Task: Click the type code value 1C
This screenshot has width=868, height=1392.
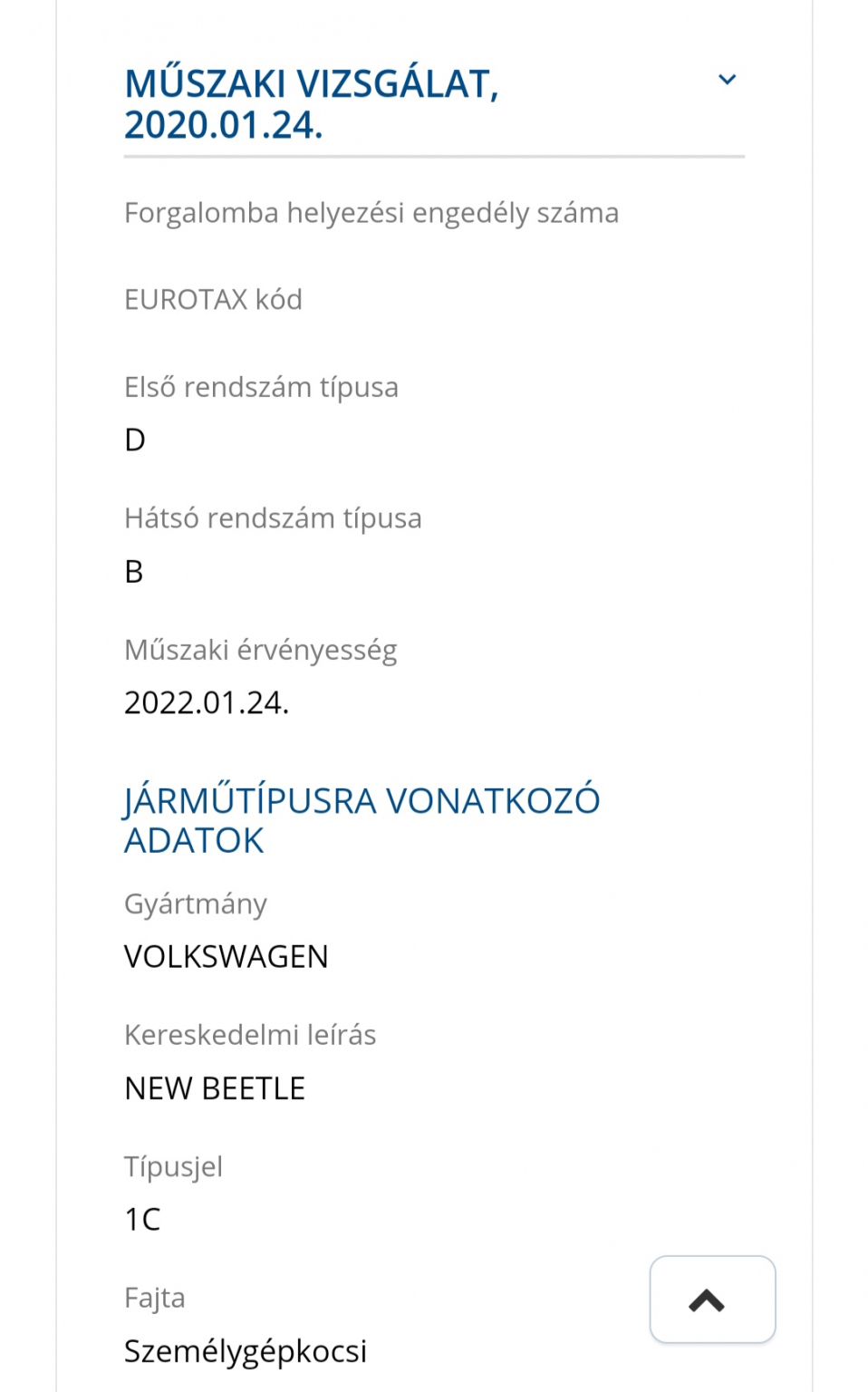Action: (x=142, y=1220)
